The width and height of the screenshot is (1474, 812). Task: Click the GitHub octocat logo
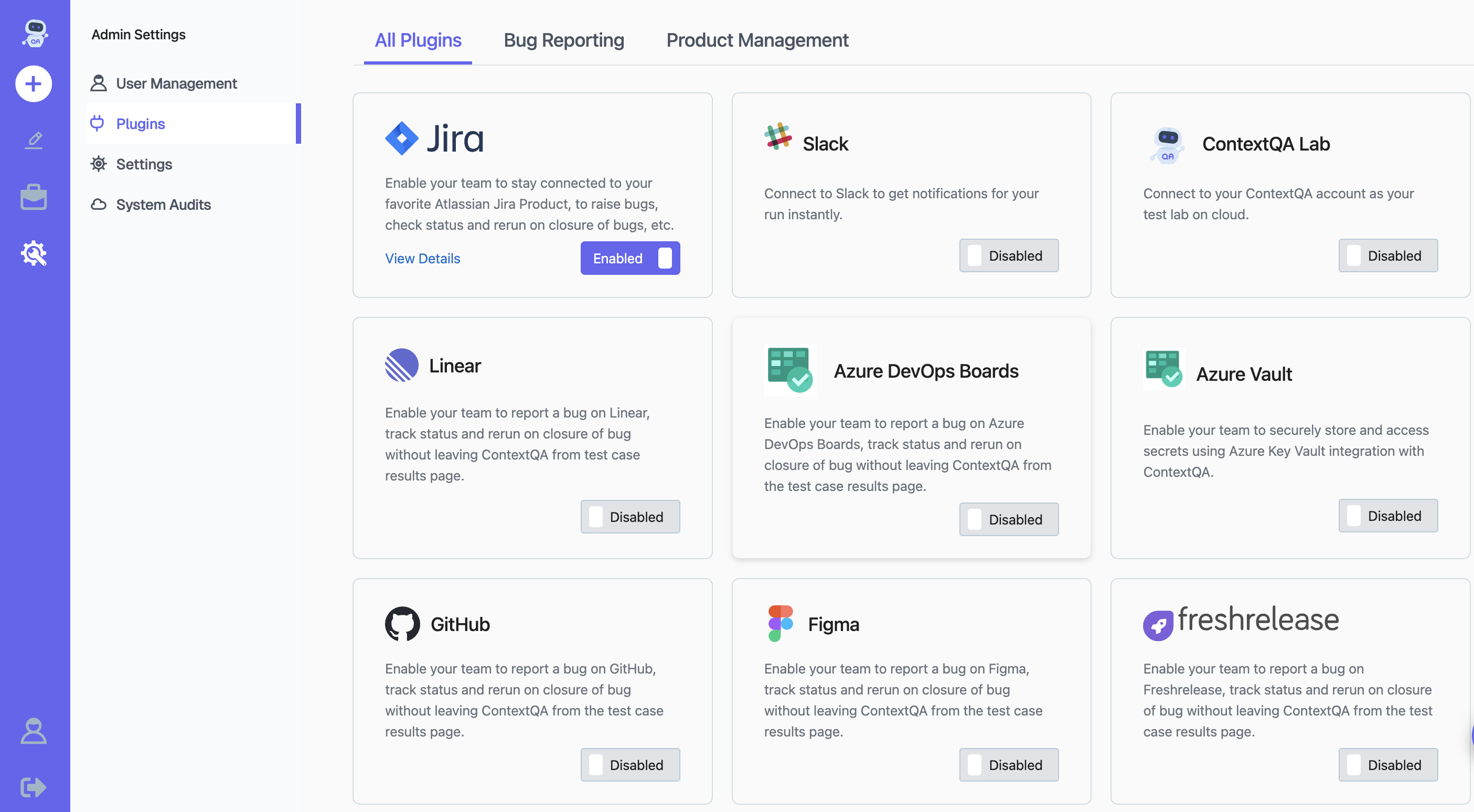click(402, 624)
